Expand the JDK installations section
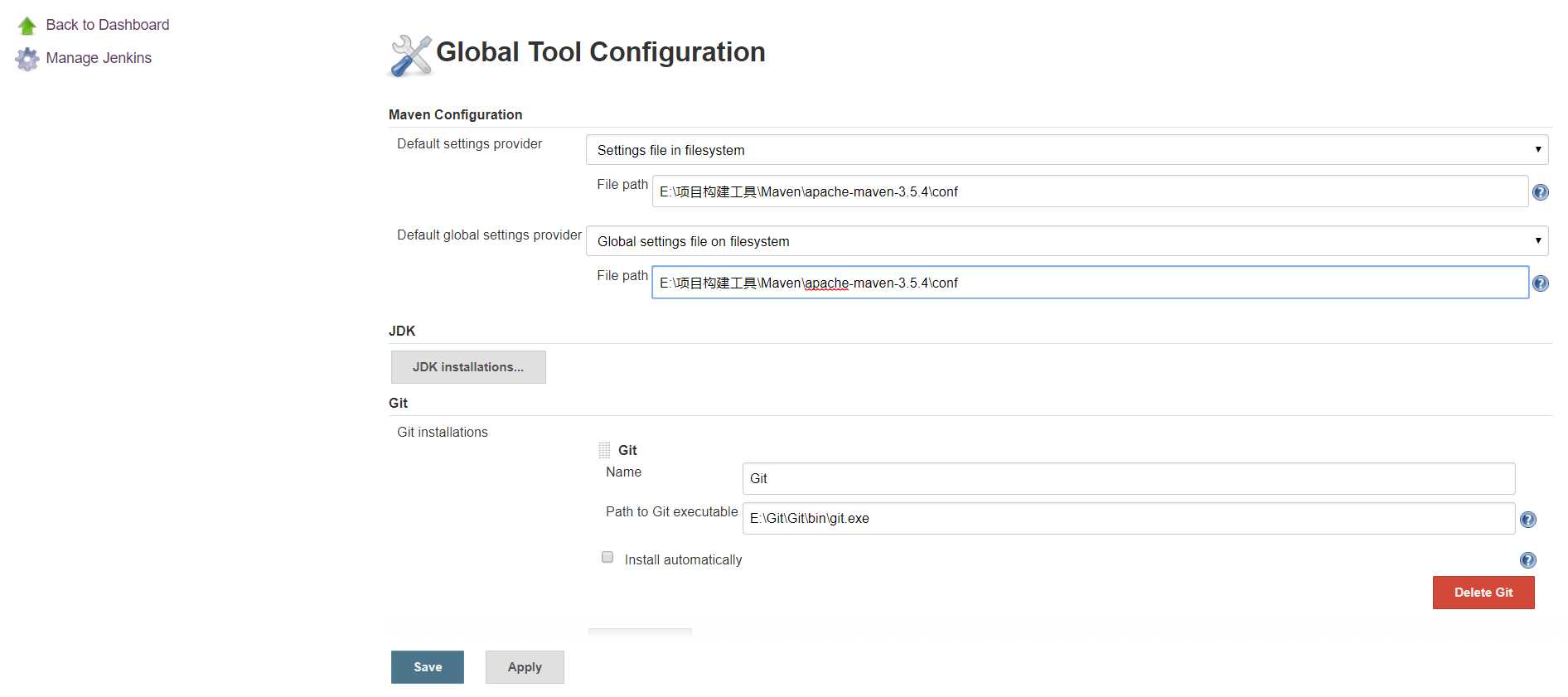 pos(468,367)
